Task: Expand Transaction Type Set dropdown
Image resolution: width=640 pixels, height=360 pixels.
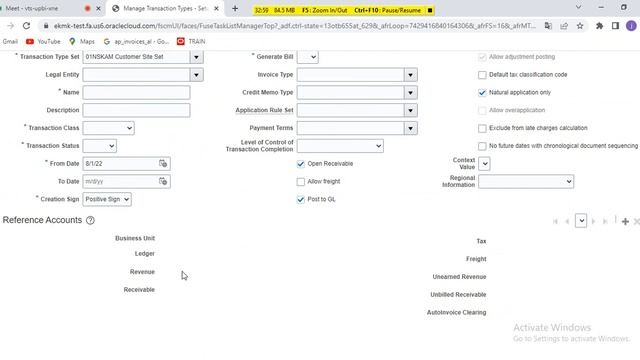Action: (196, 57)
